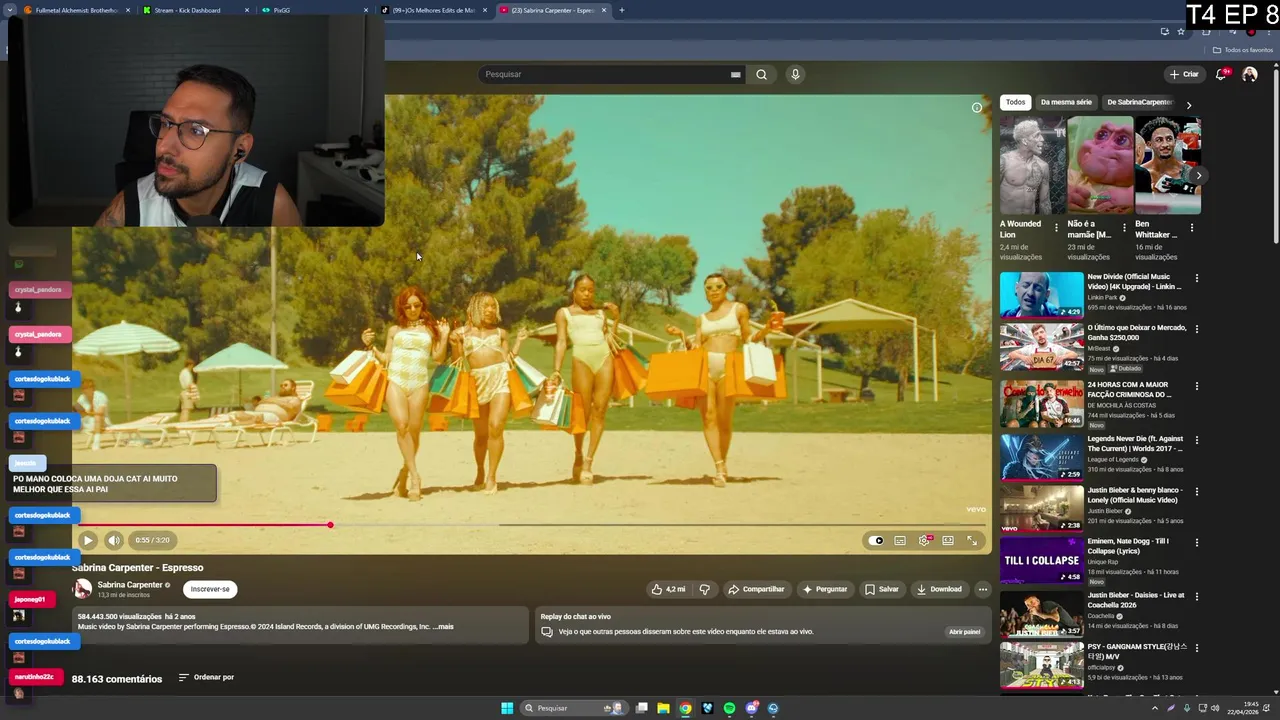Open options for Ben Whittaker short
The width and height of the screenshot is (1280, 720).
click(x=1191, y=228)
